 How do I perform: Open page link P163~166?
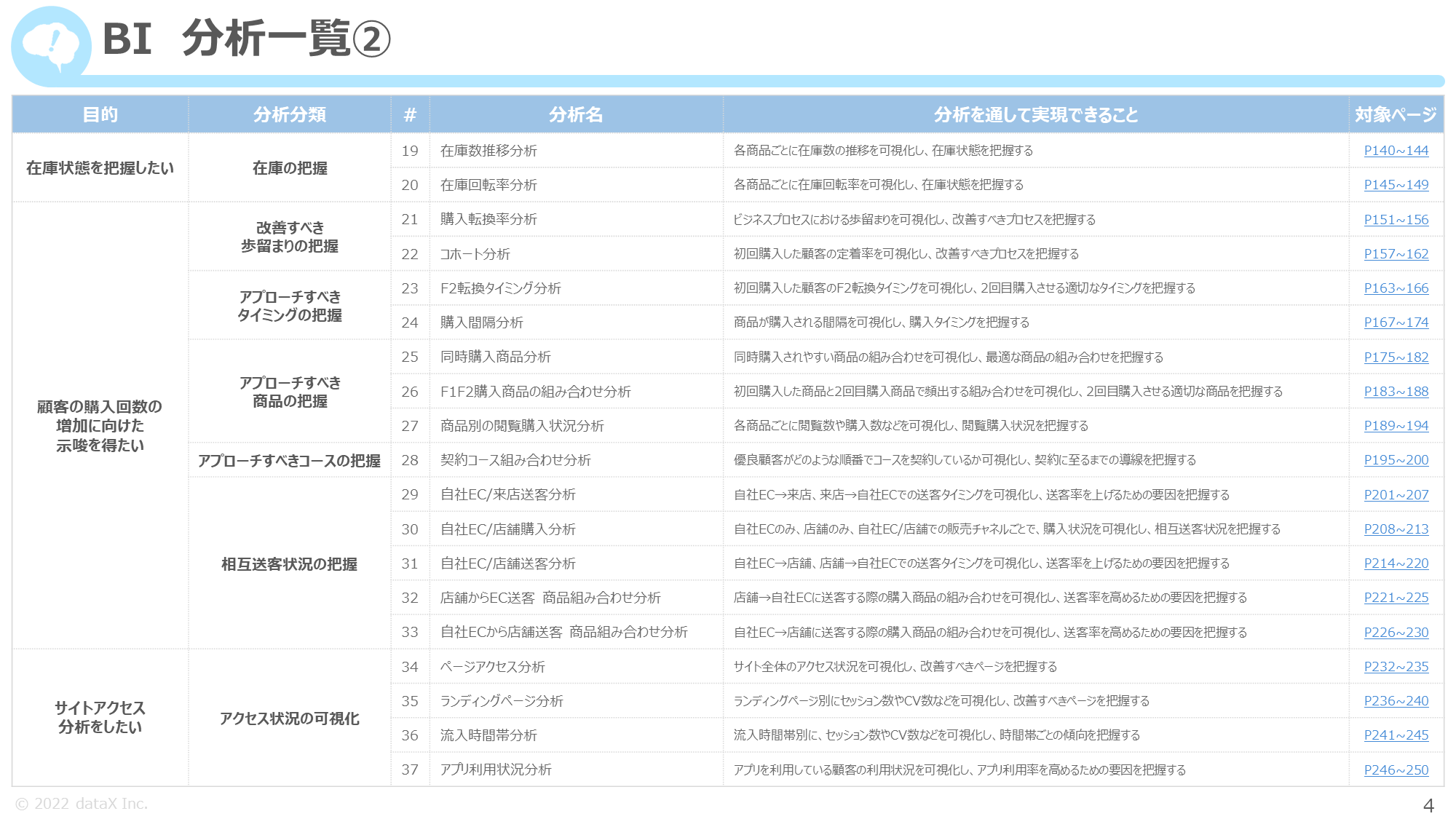coord(1396,288)
